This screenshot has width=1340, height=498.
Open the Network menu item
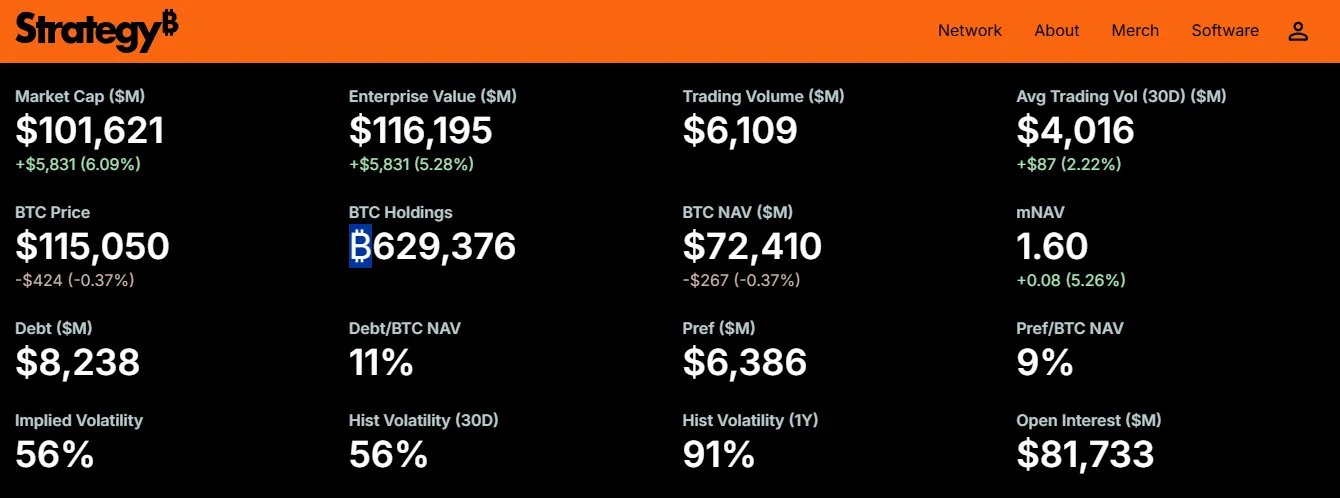pos(969,31)
